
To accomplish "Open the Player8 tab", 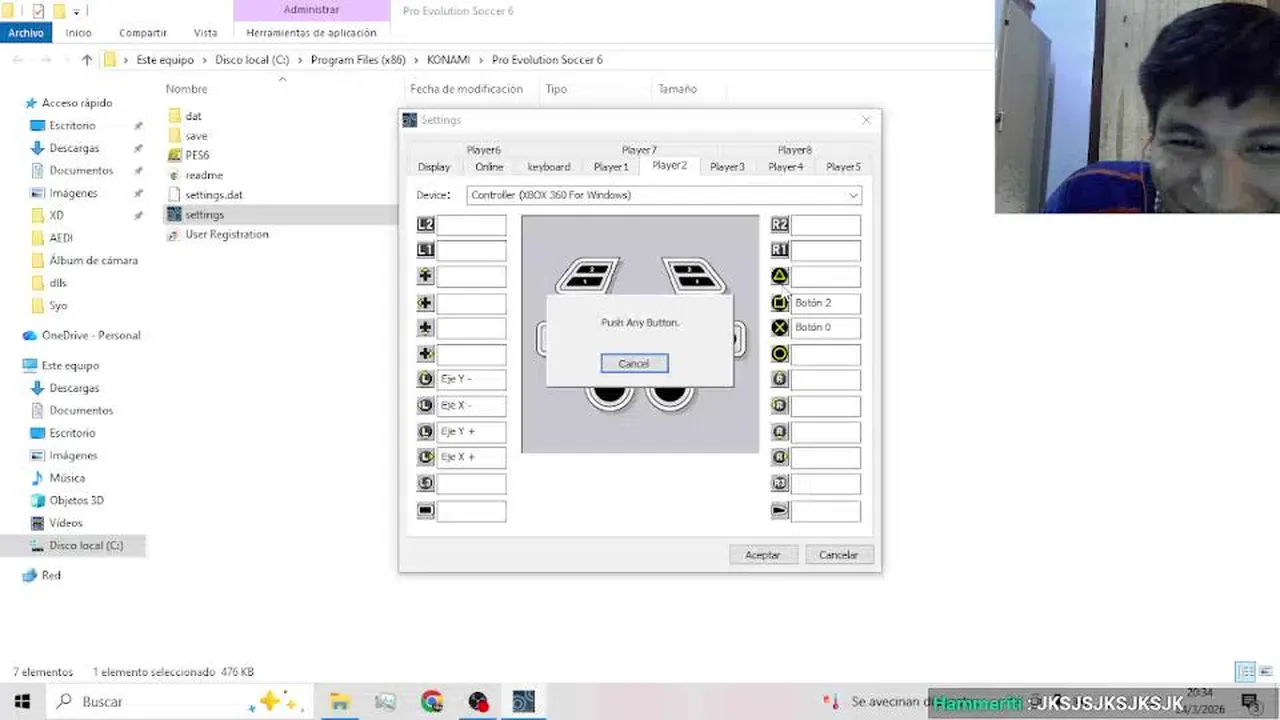I will tap(795, 150).
